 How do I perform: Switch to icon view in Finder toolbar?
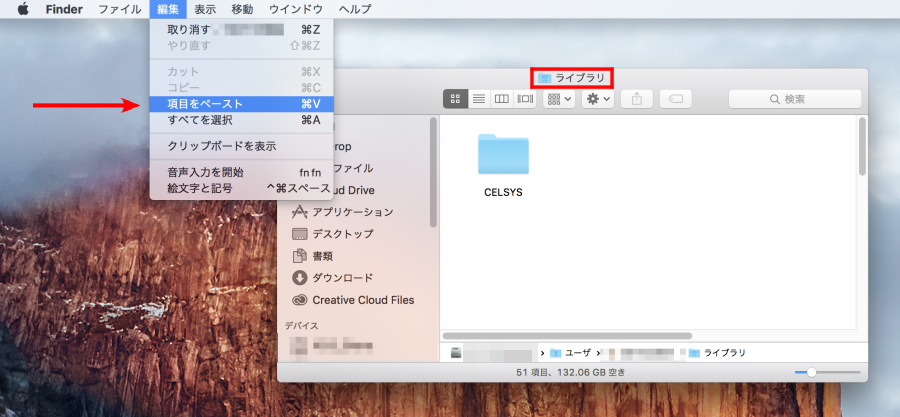click(x=456, y=99)
